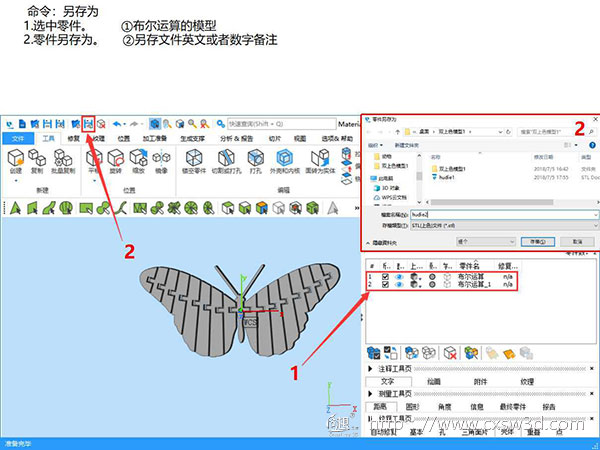
Task: Click the 取消 (Cancel) button in dialog
Action: 576,241
